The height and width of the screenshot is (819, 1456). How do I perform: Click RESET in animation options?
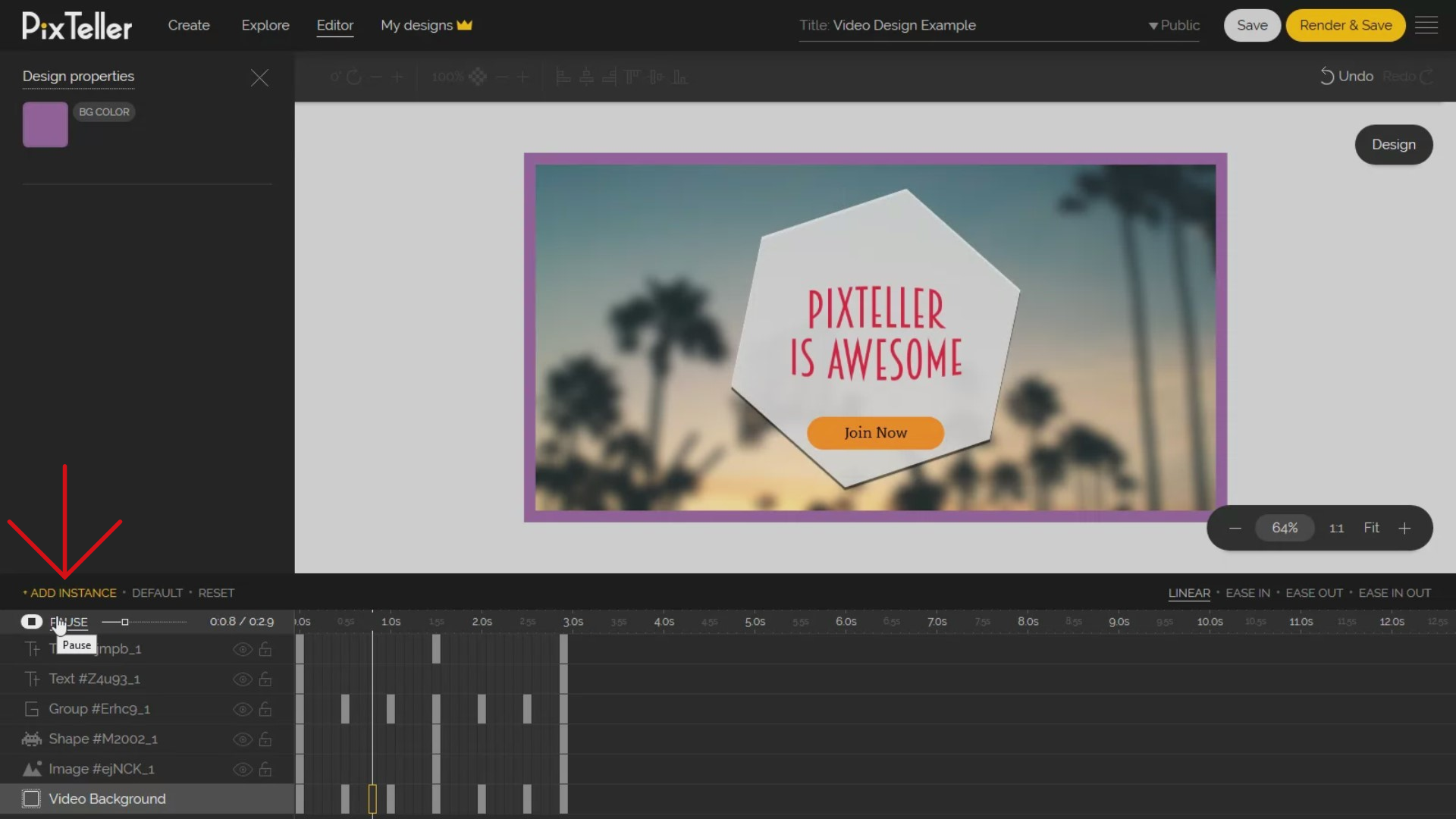tap(216, 593)
